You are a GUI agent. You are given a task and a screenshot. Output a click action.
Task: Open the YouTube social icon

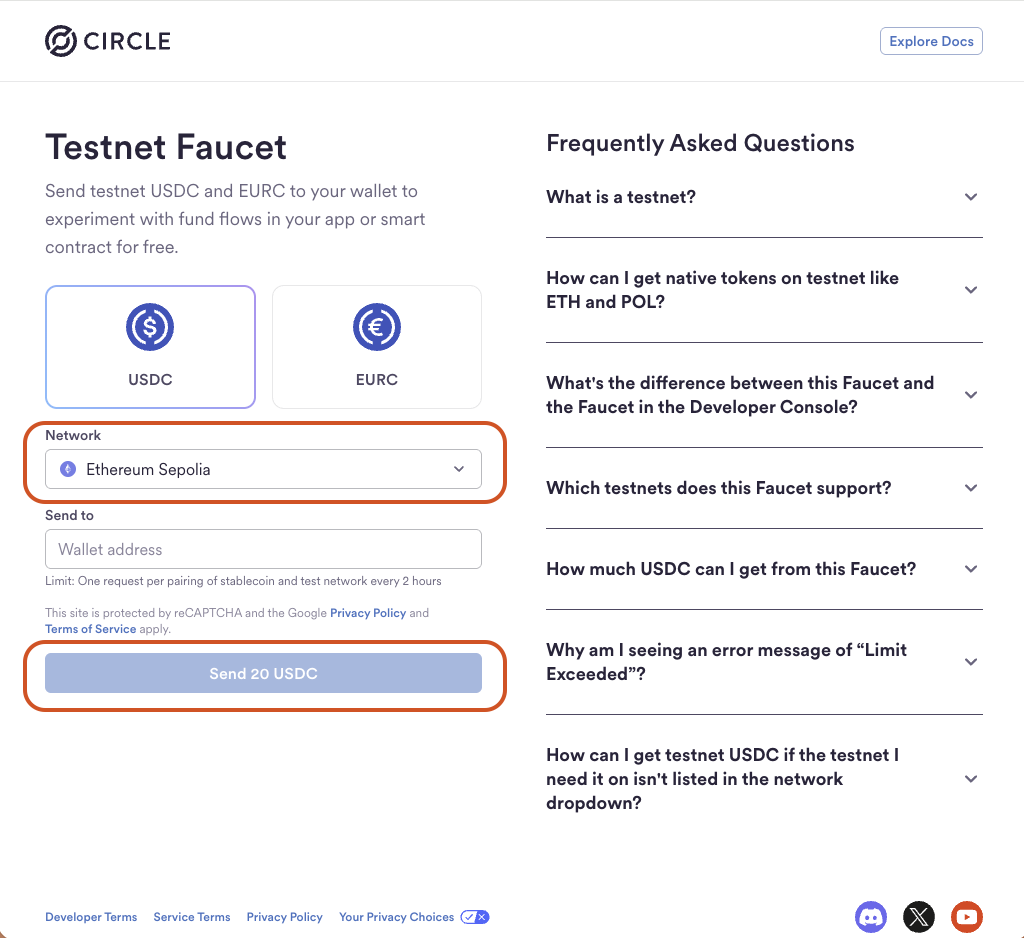click(967, 916)
